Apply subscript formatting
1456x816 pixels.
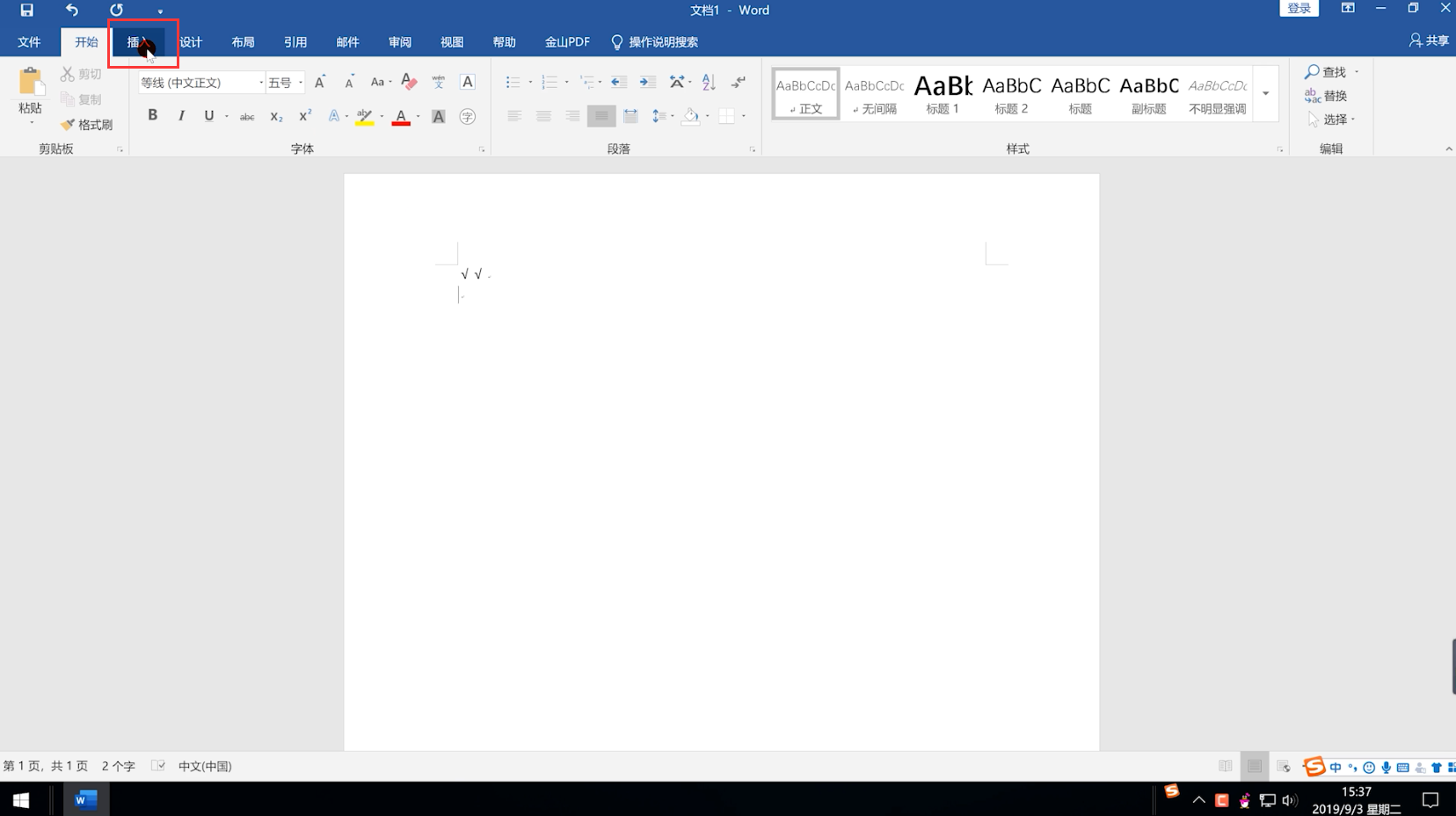276,116
